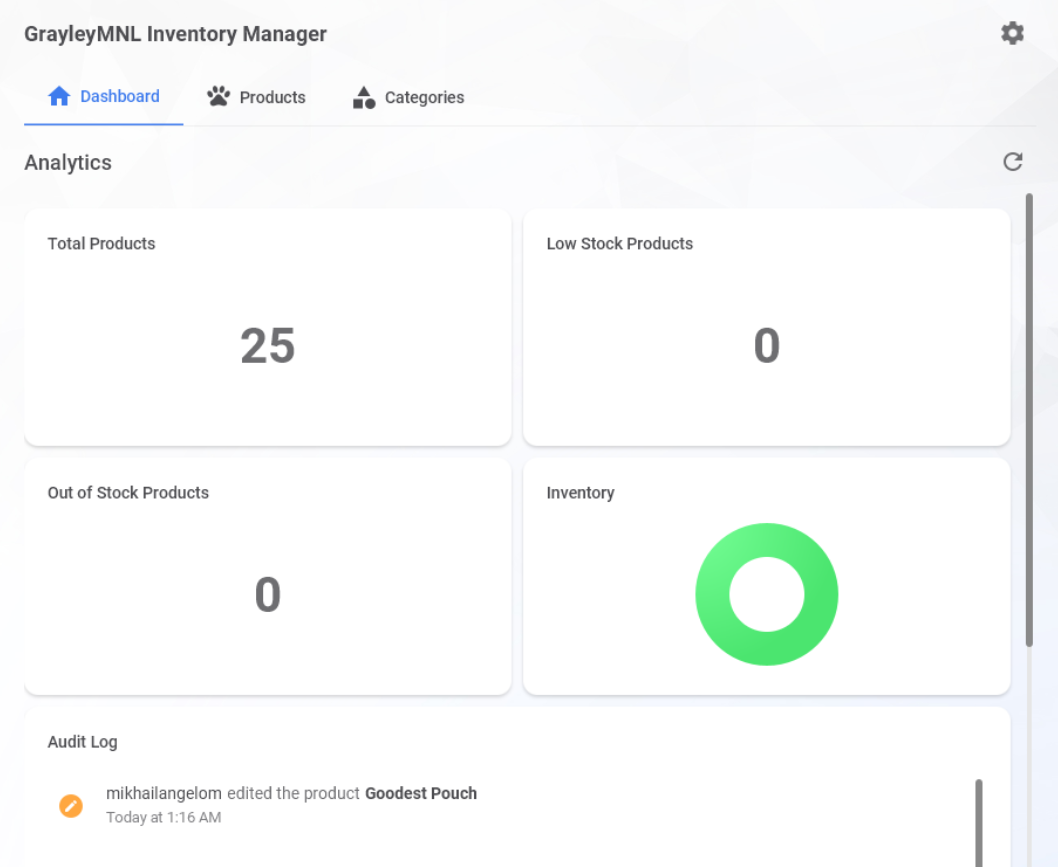
Task: Click the Total Products card label
Action: [101, 244]
